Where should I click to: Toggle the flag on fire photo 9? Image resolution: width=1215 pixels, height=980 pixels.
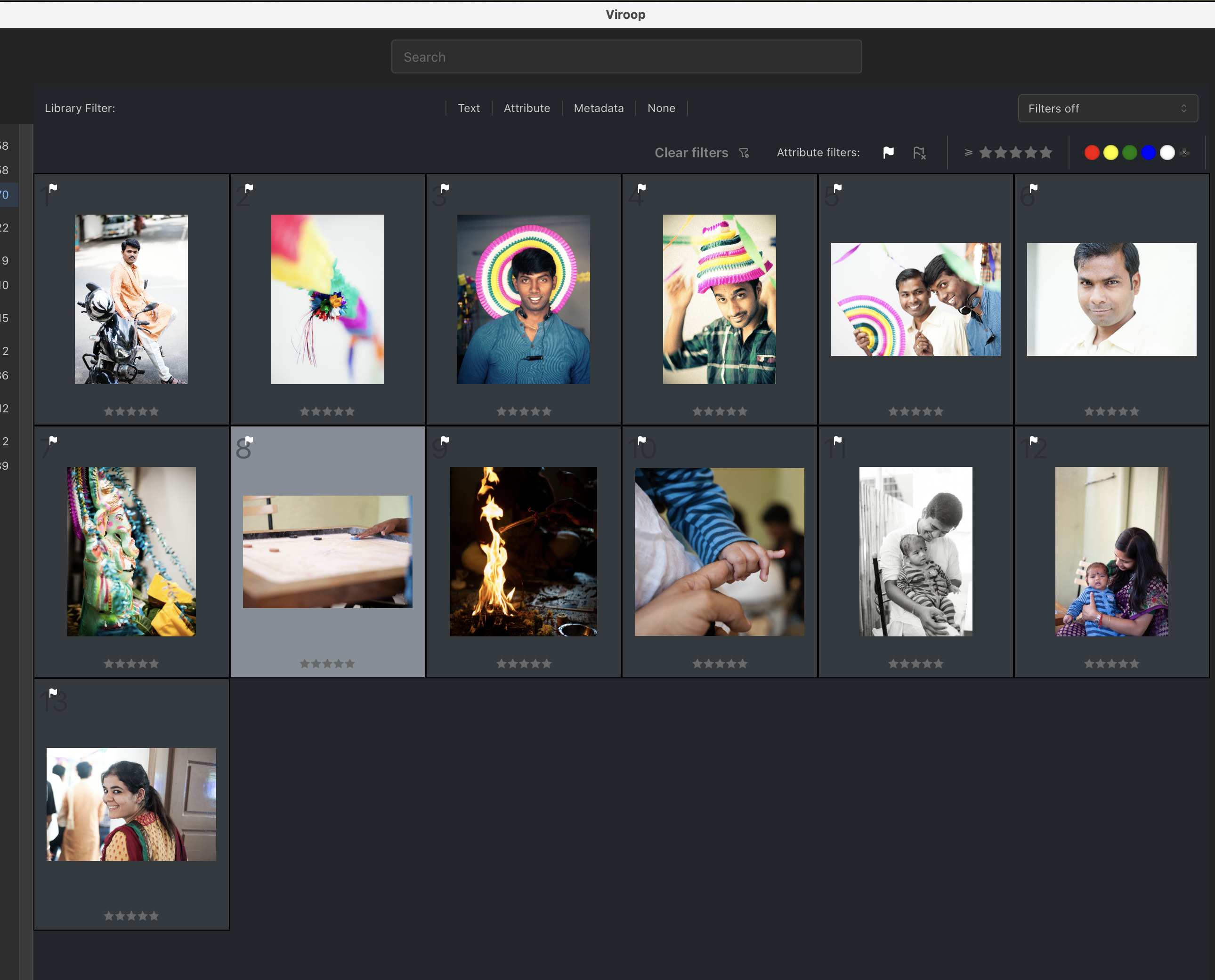point(445,440)
